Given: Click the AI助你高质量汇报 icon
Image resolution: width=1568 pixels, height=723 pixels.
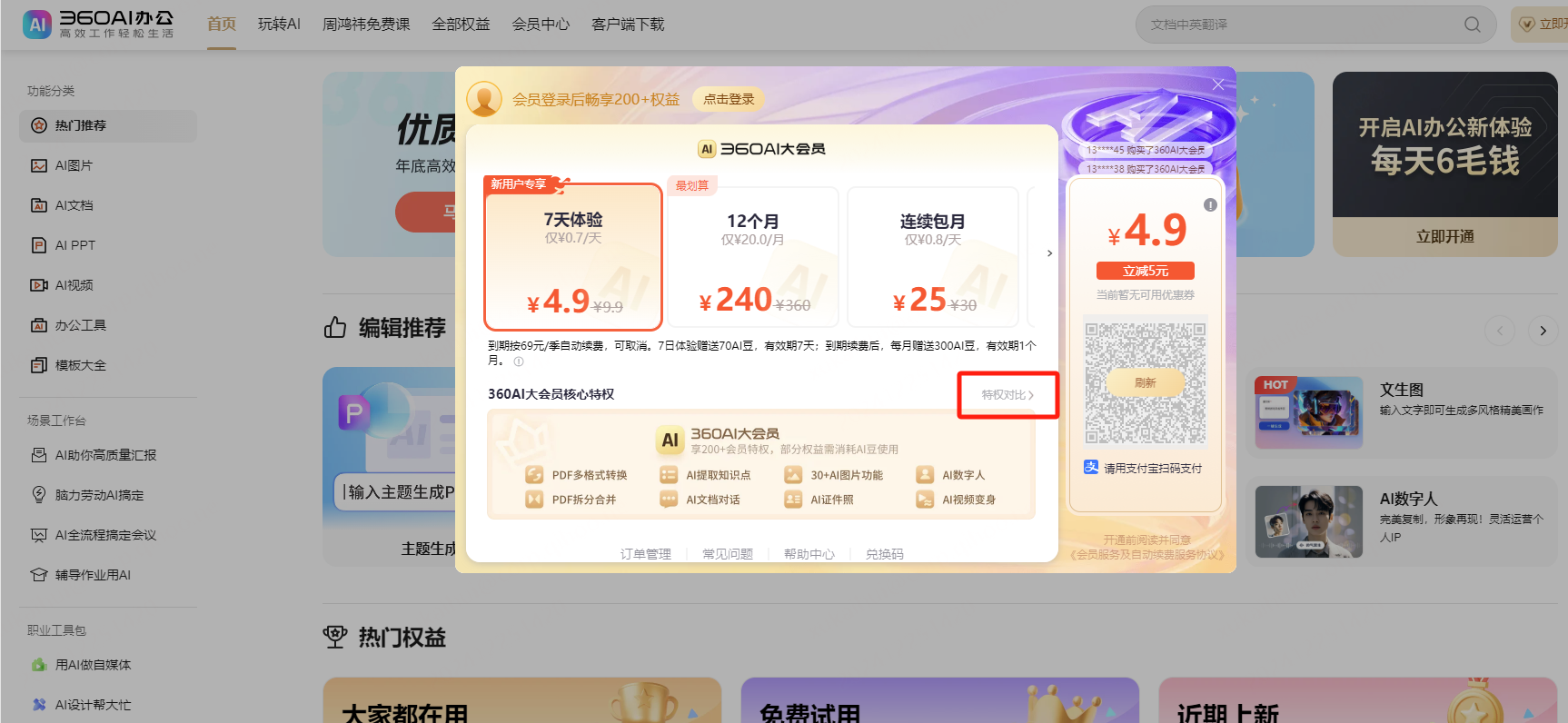Looking at the screenshot, I should pos(39,455).
